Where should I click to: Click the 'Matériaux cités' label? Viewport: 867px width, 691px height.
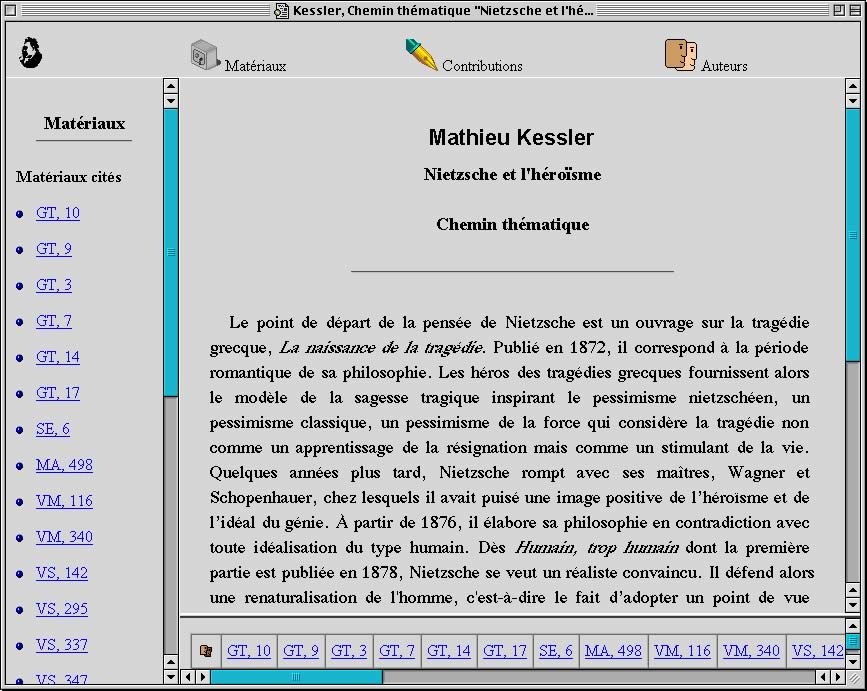tap(69, 177)
